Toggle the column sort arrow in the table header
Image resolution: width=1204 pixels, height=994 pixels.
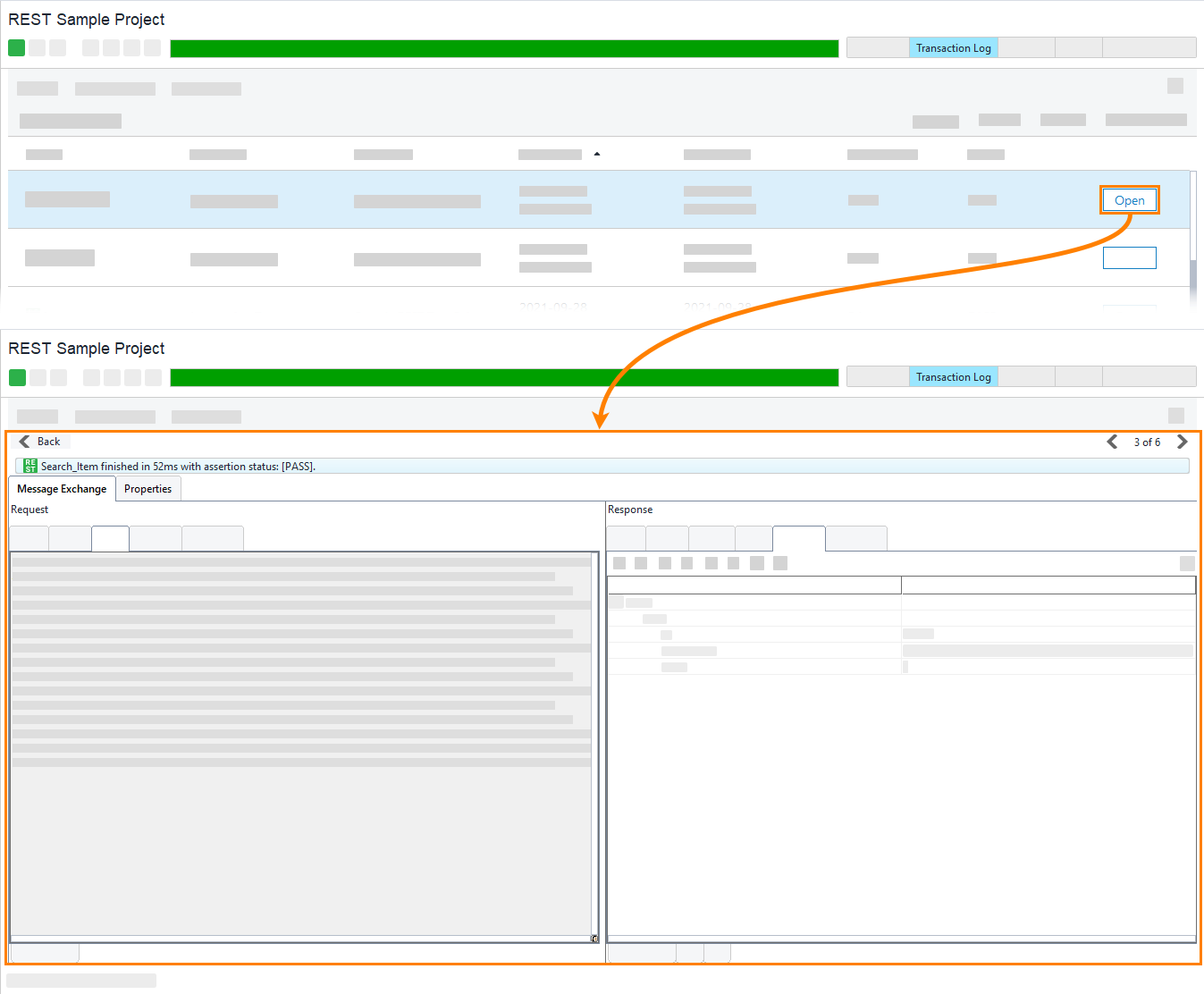point(597,154)
